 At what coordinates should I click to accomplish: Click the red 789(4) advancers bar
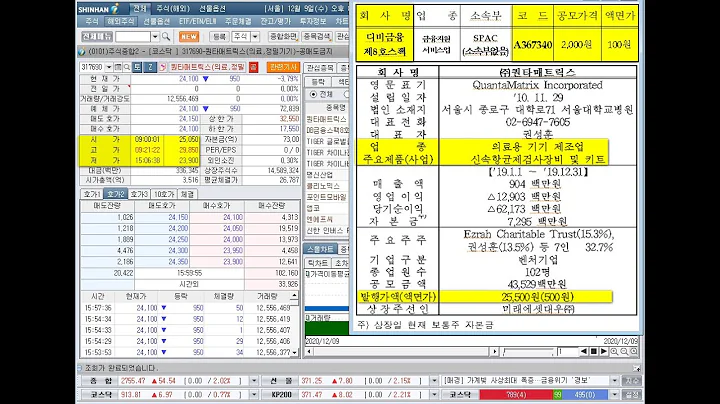516,394
